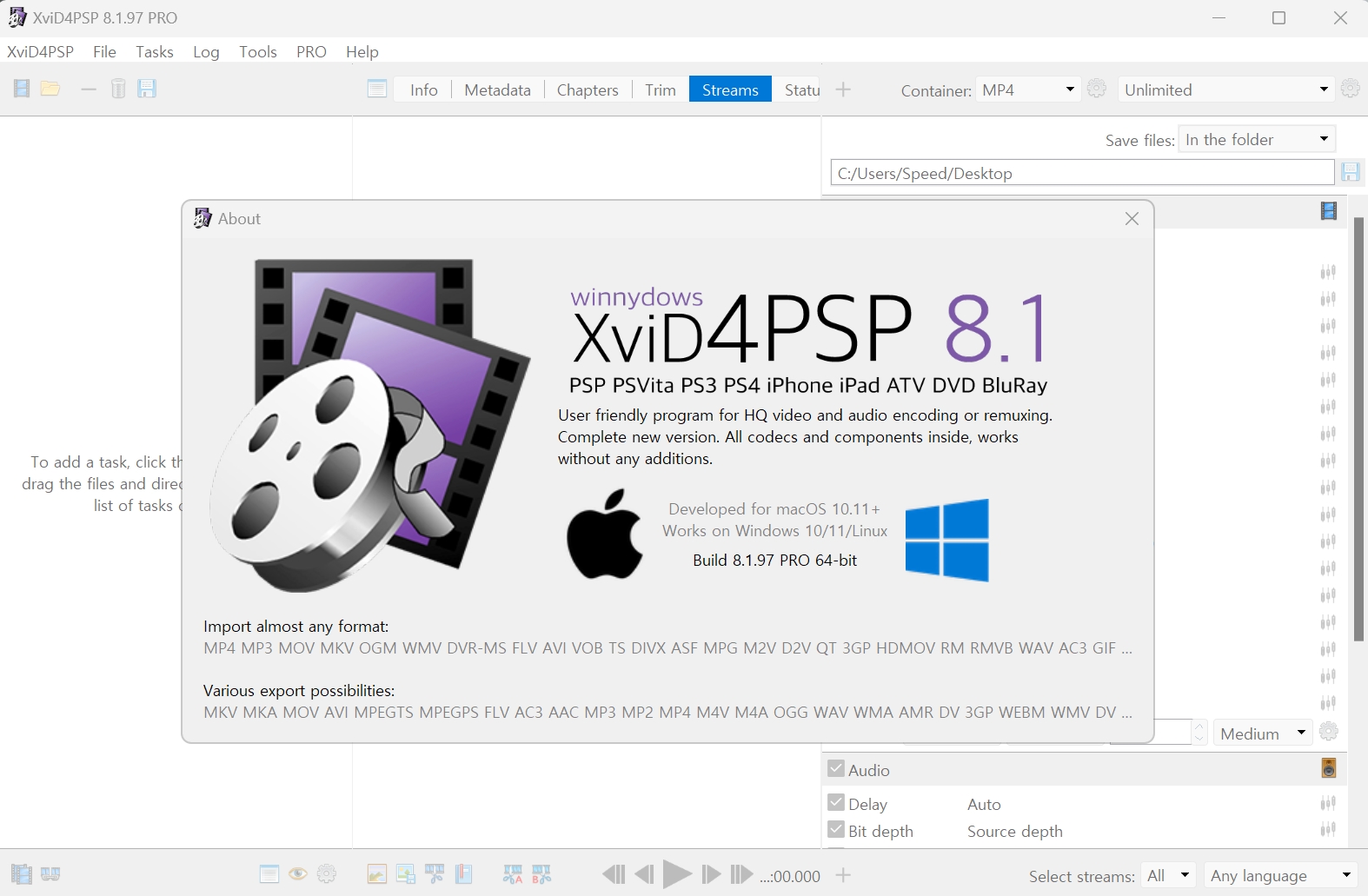Viewport: 1368px width, 896px height.
Task: Click the film frames icon in the bottom-left bar
Action: tap(22, 874)
